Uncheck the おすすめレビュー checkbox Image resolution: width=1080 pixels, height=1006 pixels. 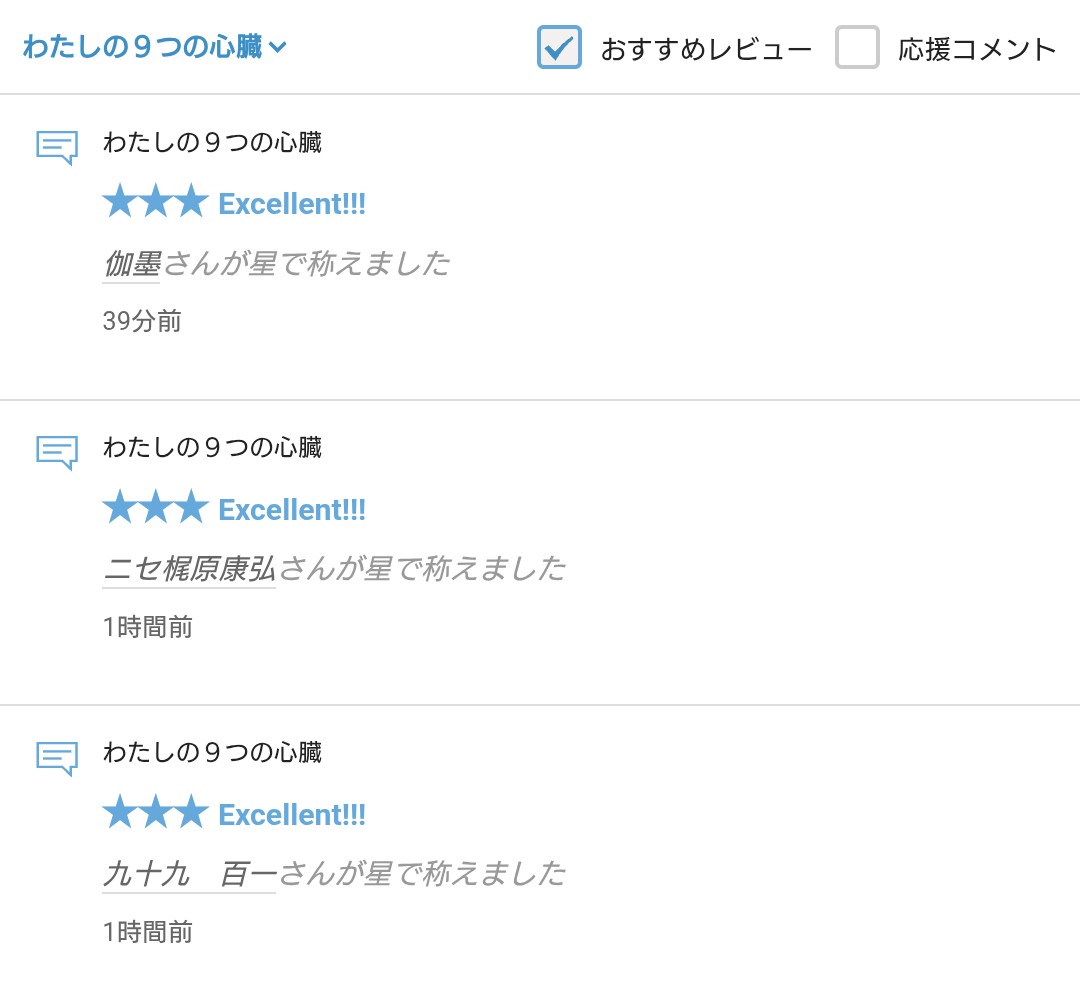pos(559,47)
